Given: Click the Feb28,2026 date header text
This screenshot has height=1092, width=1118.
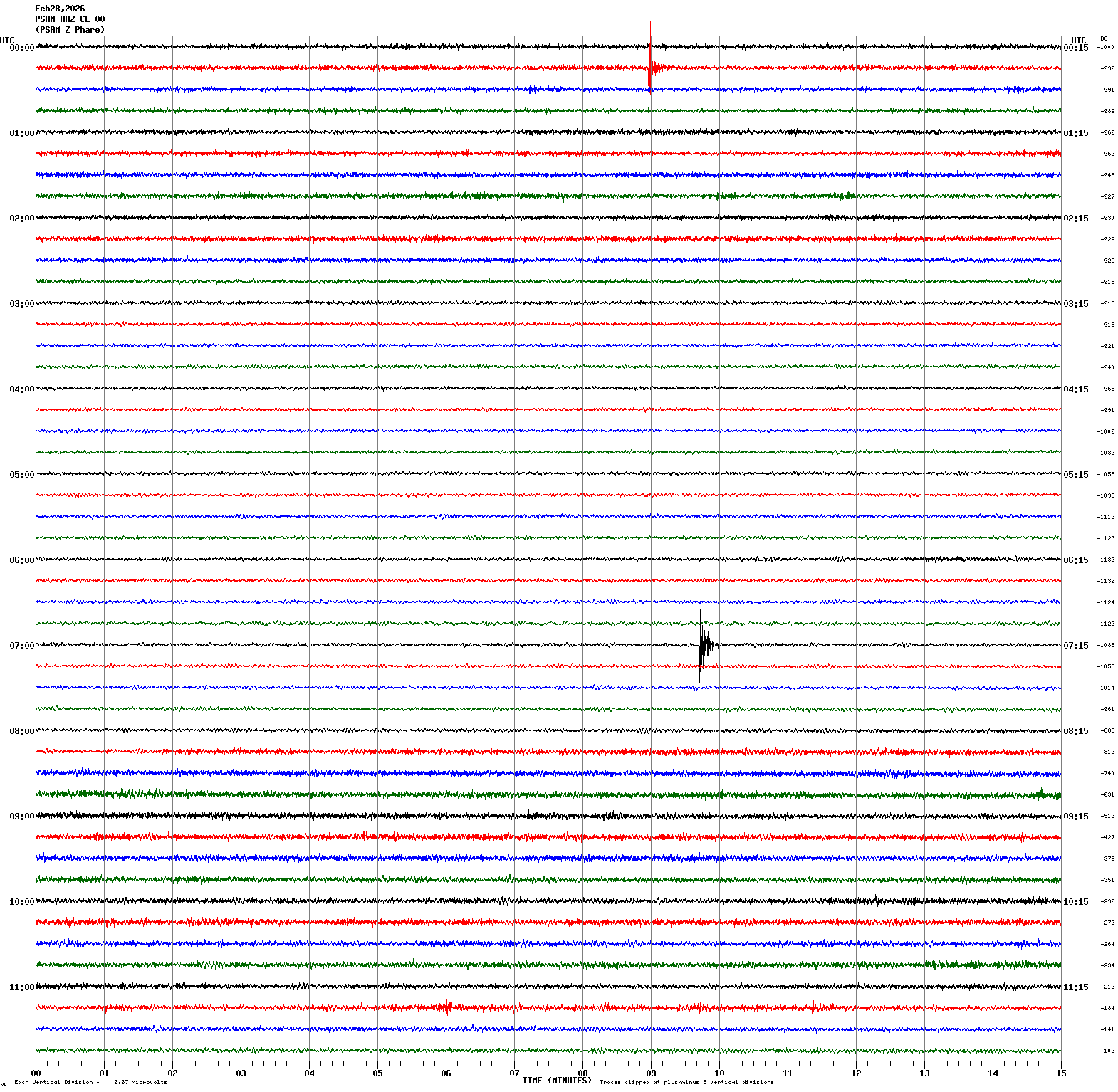Looking at the screenshot, I should pos(60,9).
